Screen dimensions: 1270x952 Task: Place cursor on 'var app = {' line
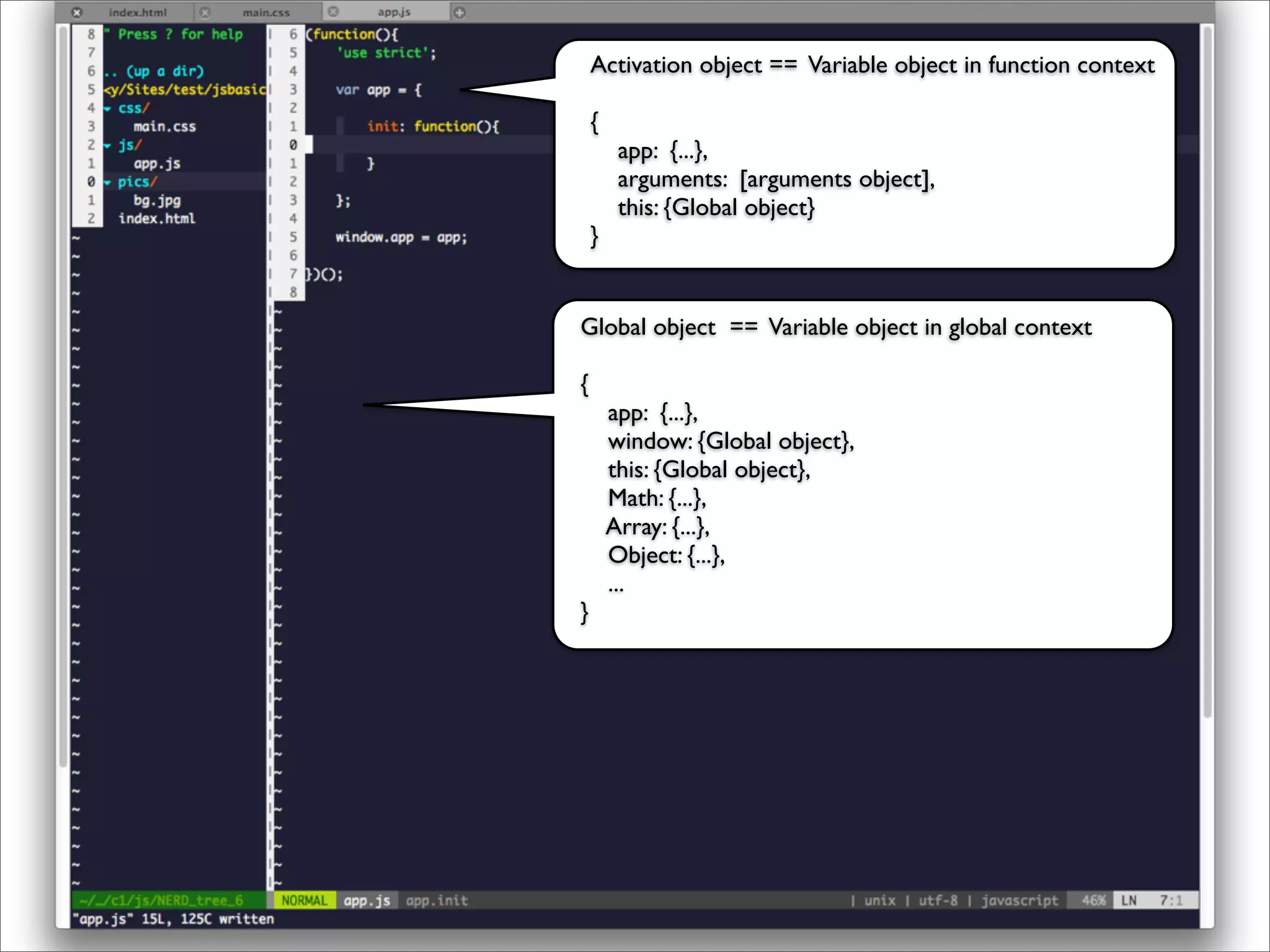[378, 90]
